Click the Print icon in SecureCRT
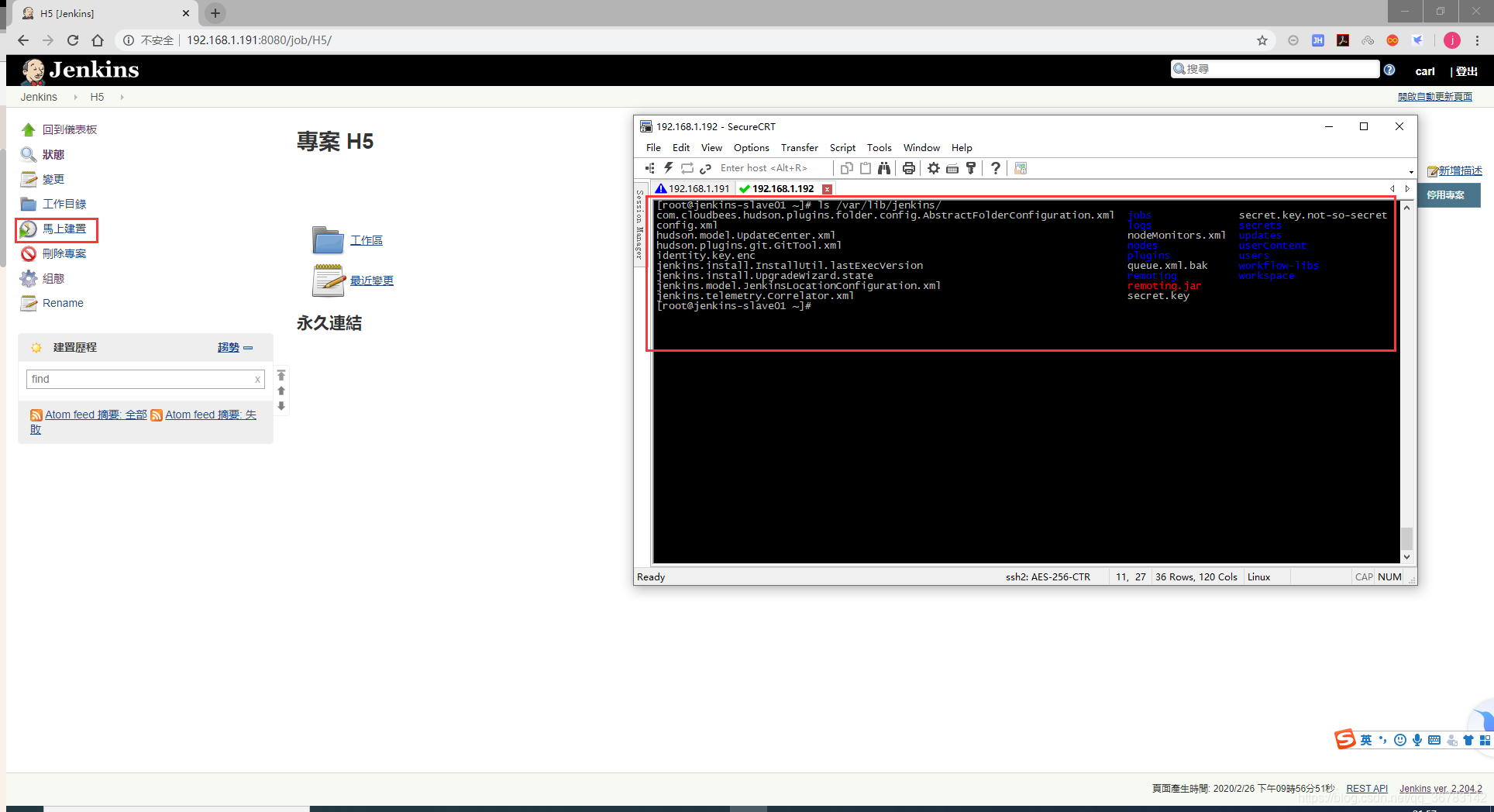 click(909, 168)
